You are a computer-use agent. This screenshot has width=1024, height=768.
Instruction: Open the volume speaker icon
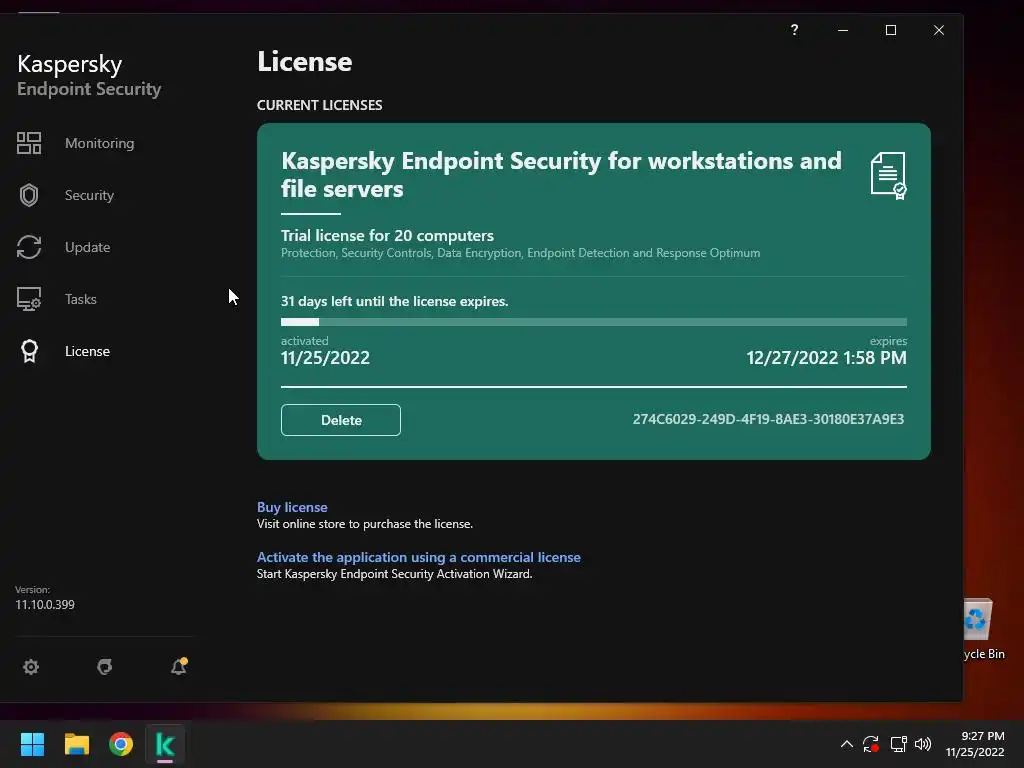pyautogui.click(x=923, y=744)
